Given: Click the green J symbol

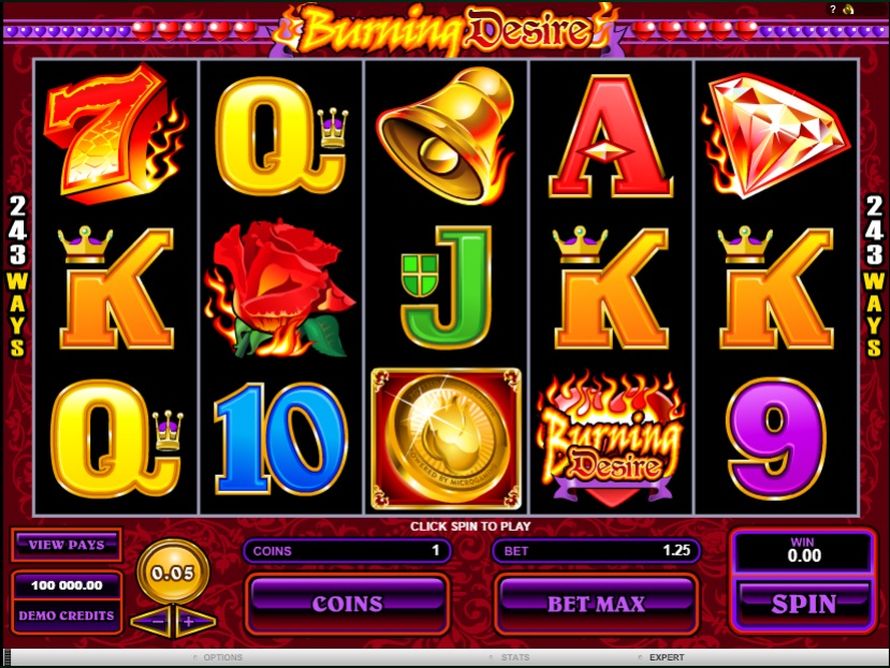Looking at the screenshot, I should click(446, 287).
